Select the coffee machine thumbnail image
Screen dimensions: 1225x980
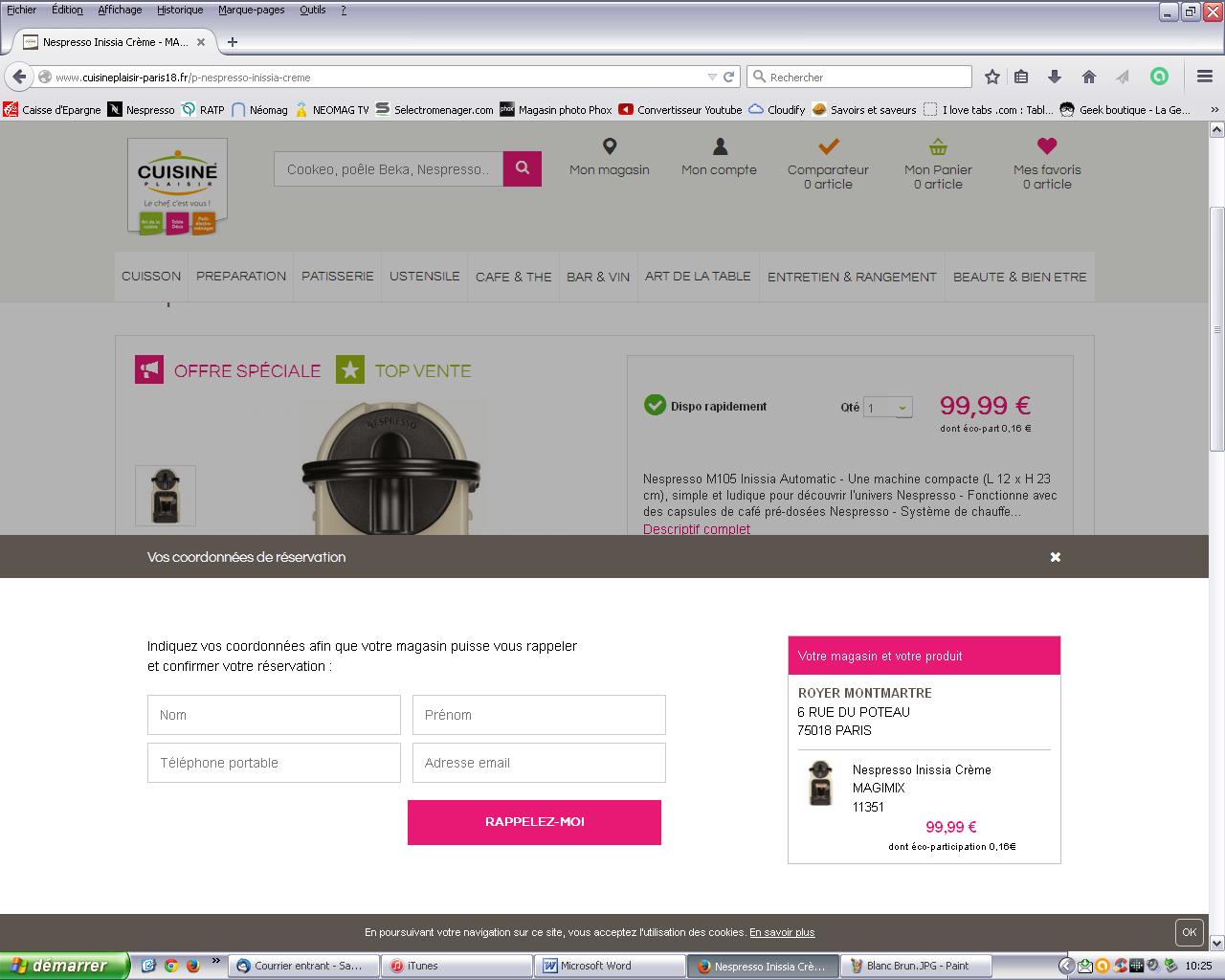166,496
